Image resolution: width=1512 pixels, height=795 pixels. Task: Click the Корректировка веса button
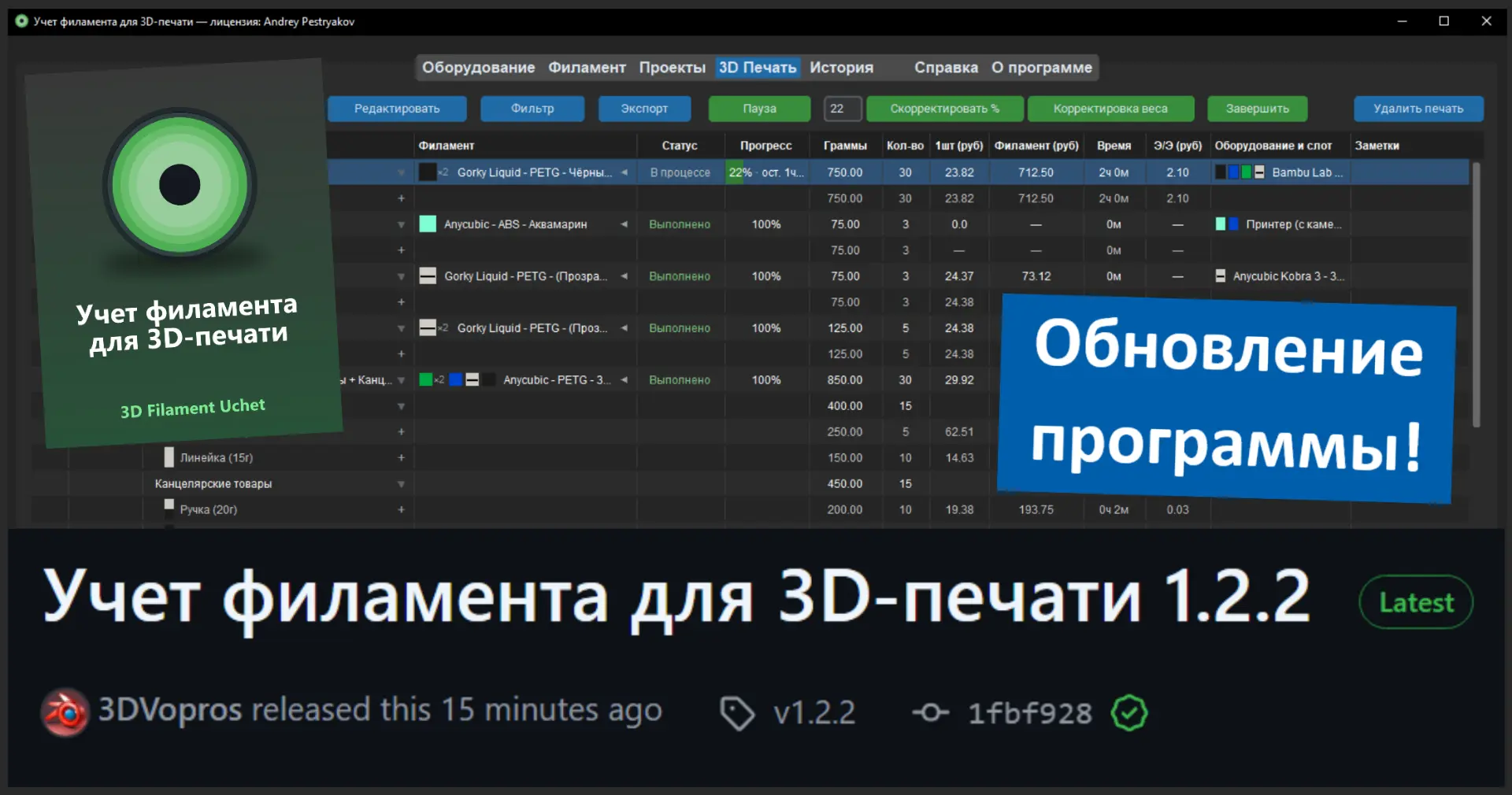pyautogui.click(x=1110, y=109)
